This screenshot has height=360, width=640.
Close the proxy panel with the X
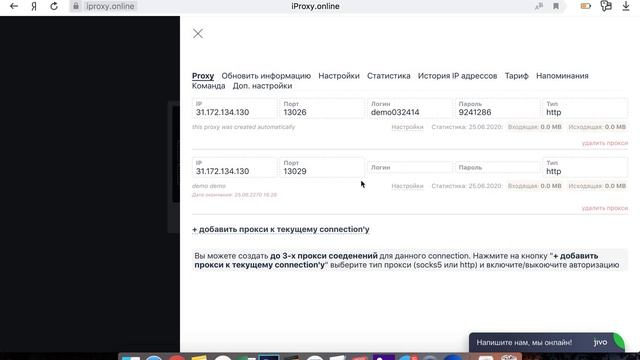pos(198,33)
